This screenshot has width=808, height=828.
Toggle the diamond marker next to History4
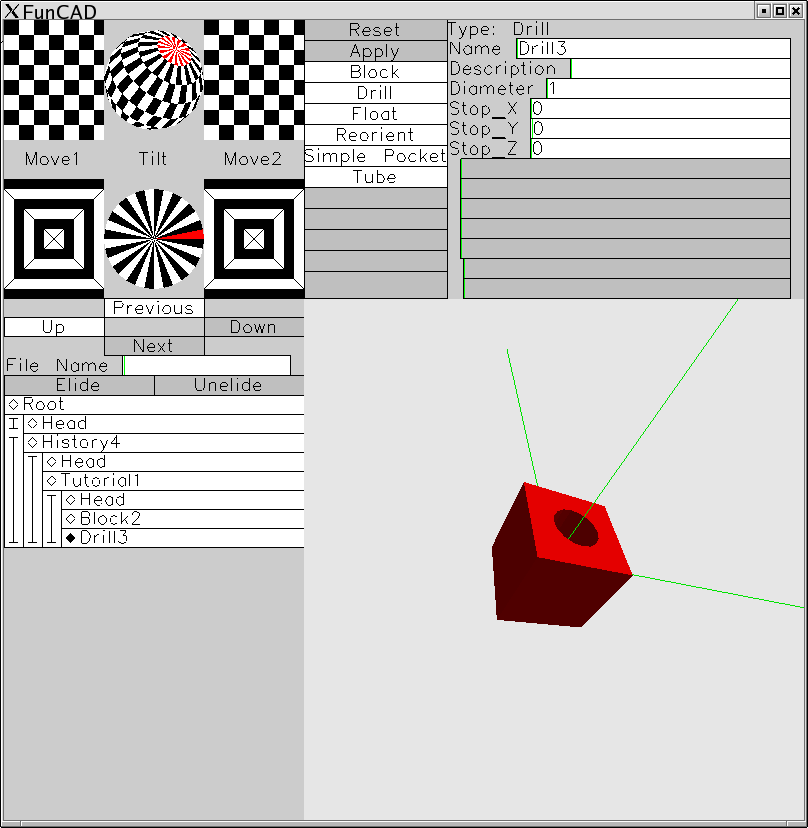(33, 443)
